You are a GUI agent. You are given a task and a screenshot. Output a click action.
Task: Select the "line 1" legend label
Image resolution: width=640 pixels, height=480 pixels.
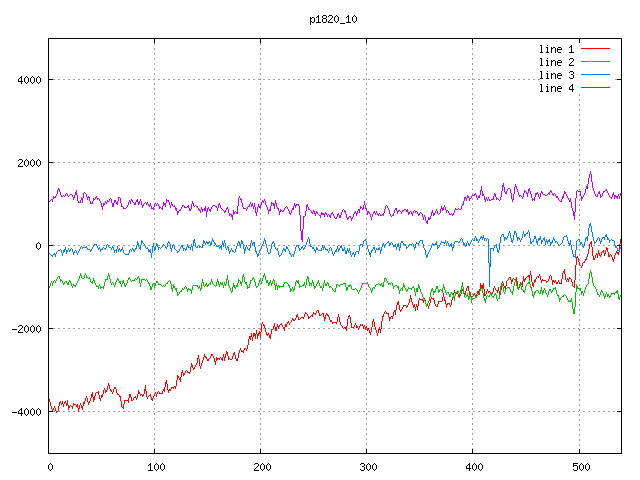pos(556,49)
